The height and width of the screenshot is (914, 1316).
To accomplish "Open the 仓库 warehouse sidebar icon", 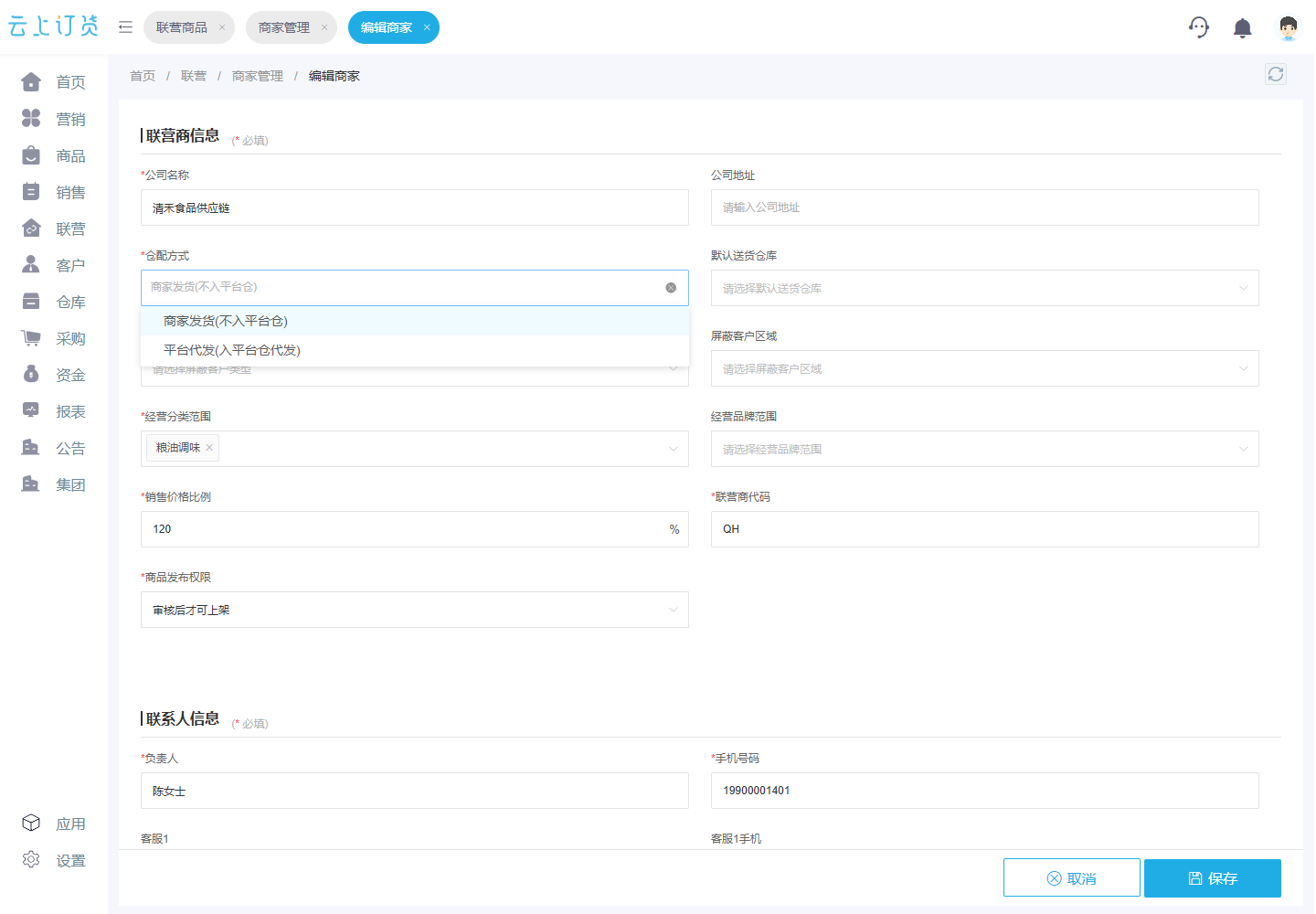I will (x=31, y=302).
